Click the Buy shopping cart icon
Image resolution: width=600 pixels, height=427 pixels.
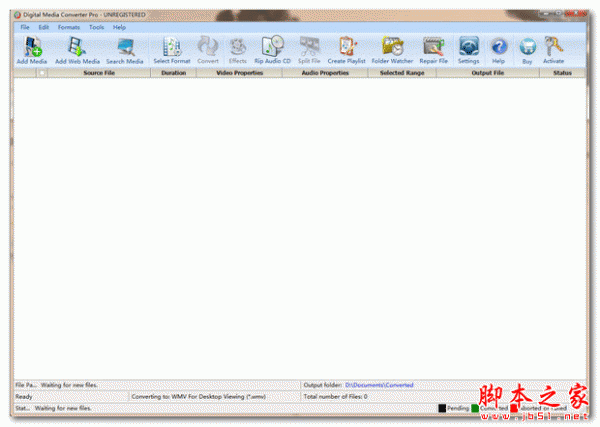point(527,50)
